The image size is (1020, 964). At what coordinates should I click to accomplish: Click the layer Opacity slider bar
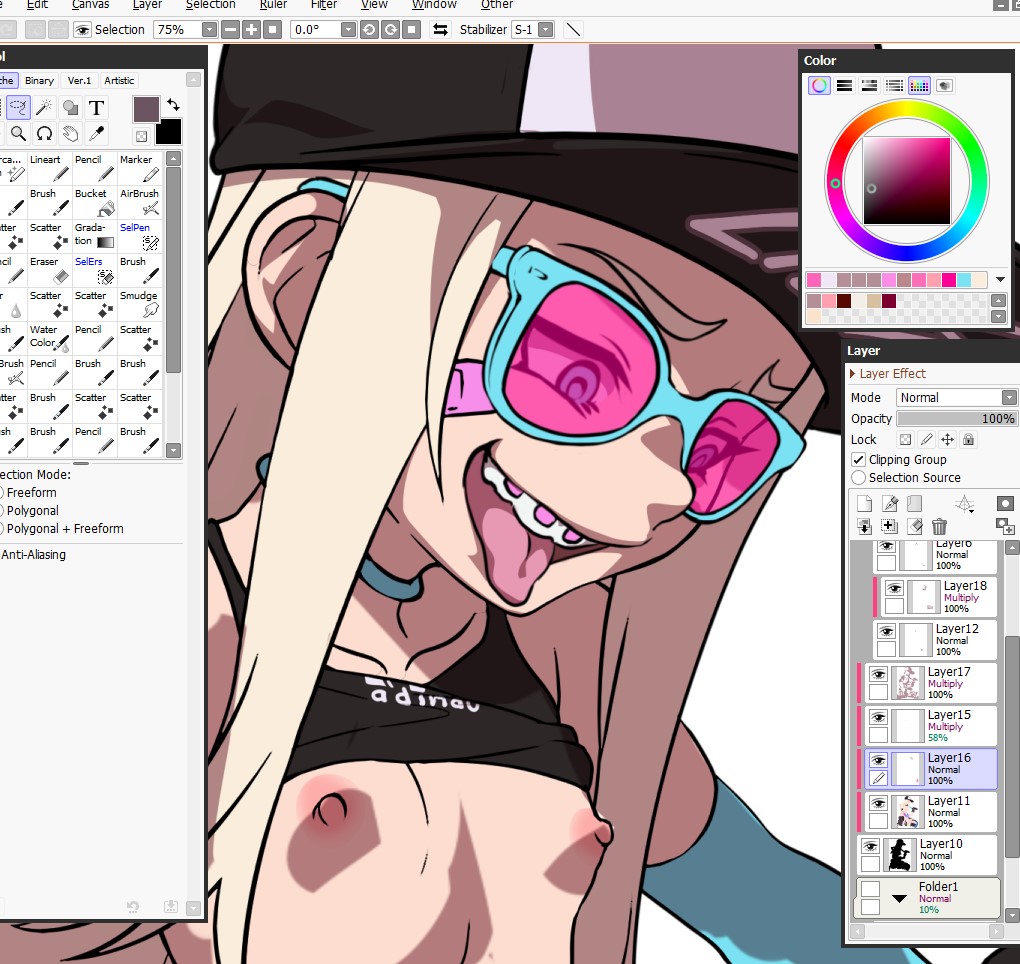coord(956,418)
